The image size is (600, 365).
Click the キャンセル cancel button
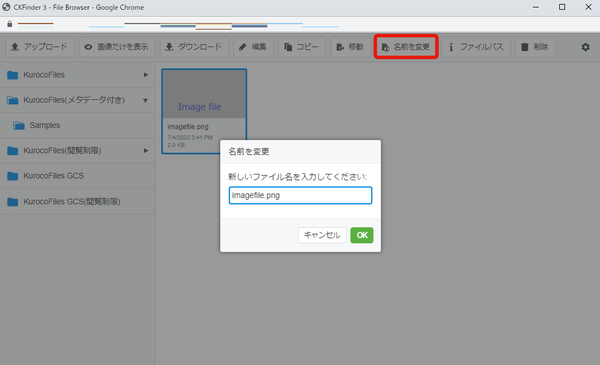322,235
